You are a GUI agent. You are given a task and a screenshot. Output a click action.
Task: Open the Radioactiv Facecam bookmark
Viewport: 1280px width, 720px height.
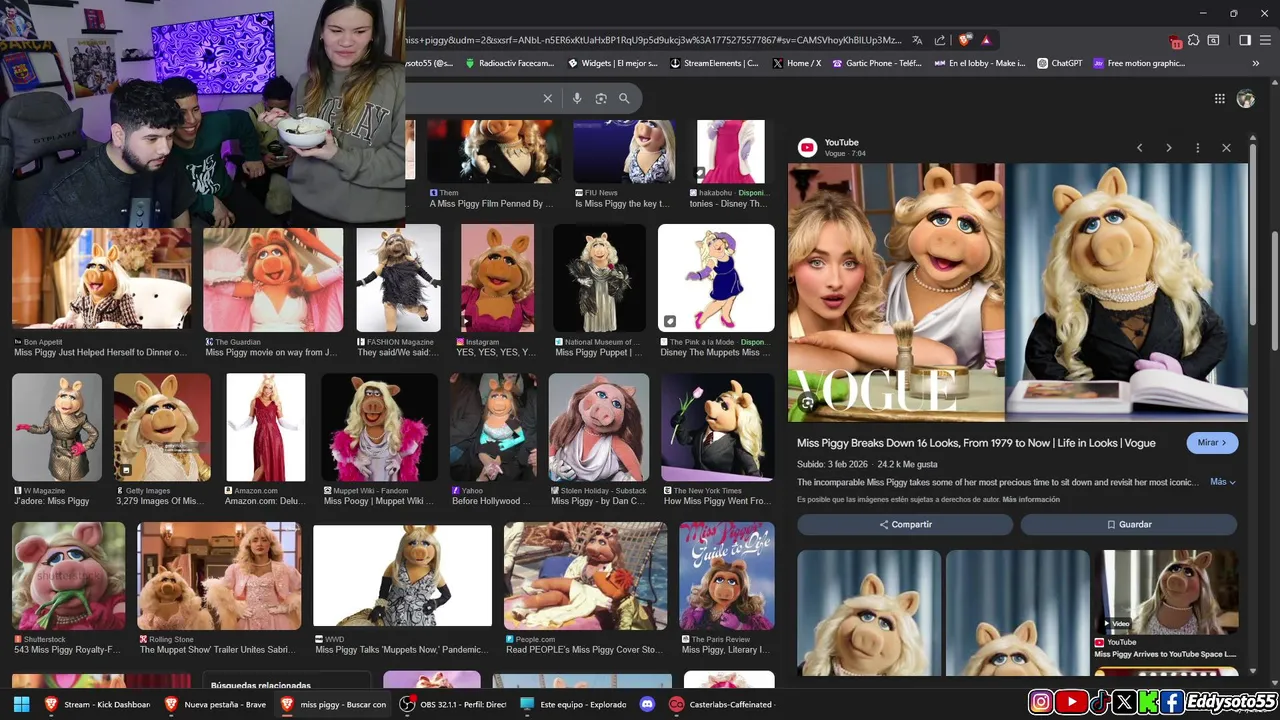coord(508,63)
